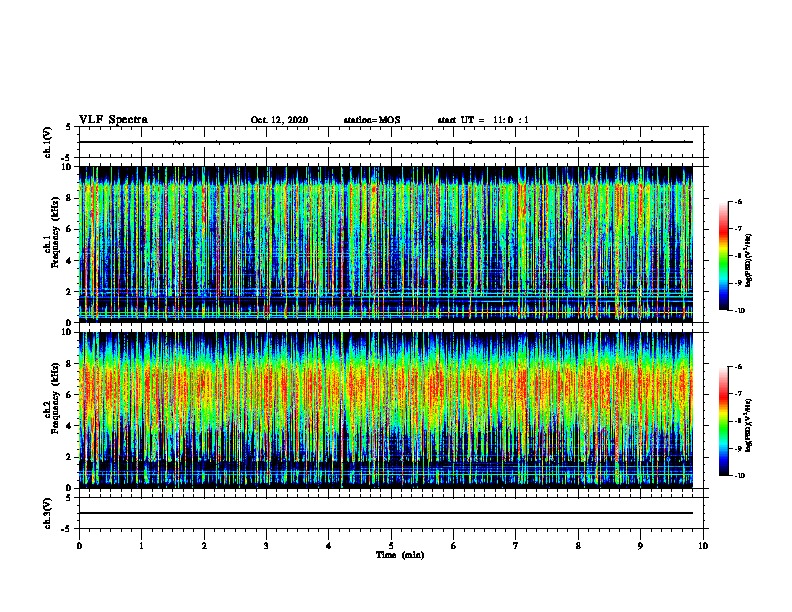Click the "ch.1(V)" waveform axis label

coord(48,142)
